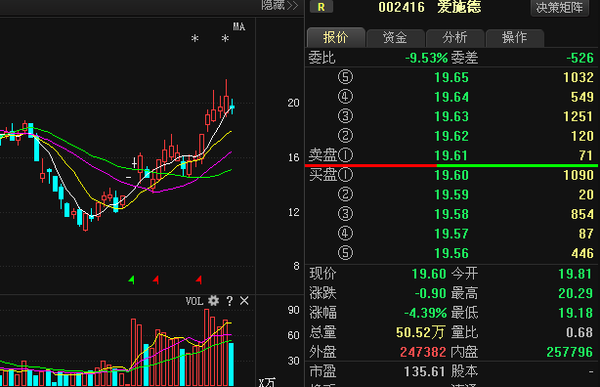Open the 决策矩阵 button
The image size is (600, 387).
(559, 7)
